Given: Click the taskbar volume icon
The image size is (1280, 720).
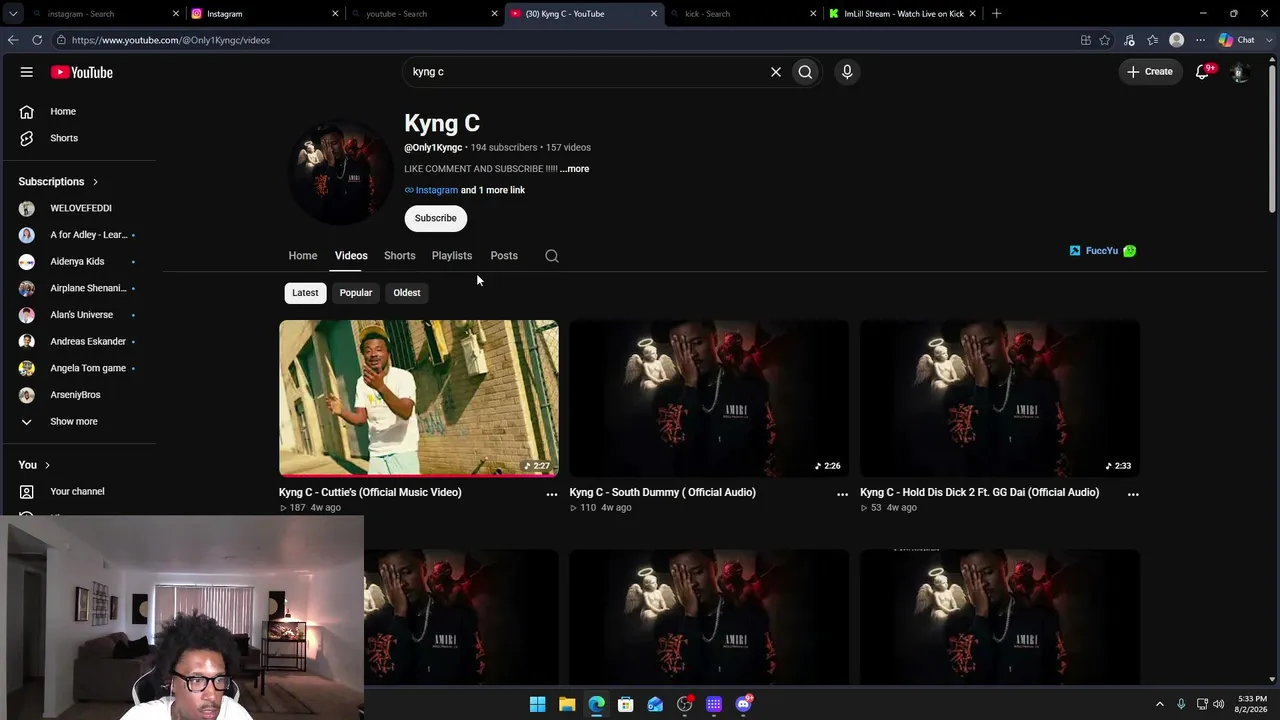Looking at the screenshot, I should point(1219,704).
